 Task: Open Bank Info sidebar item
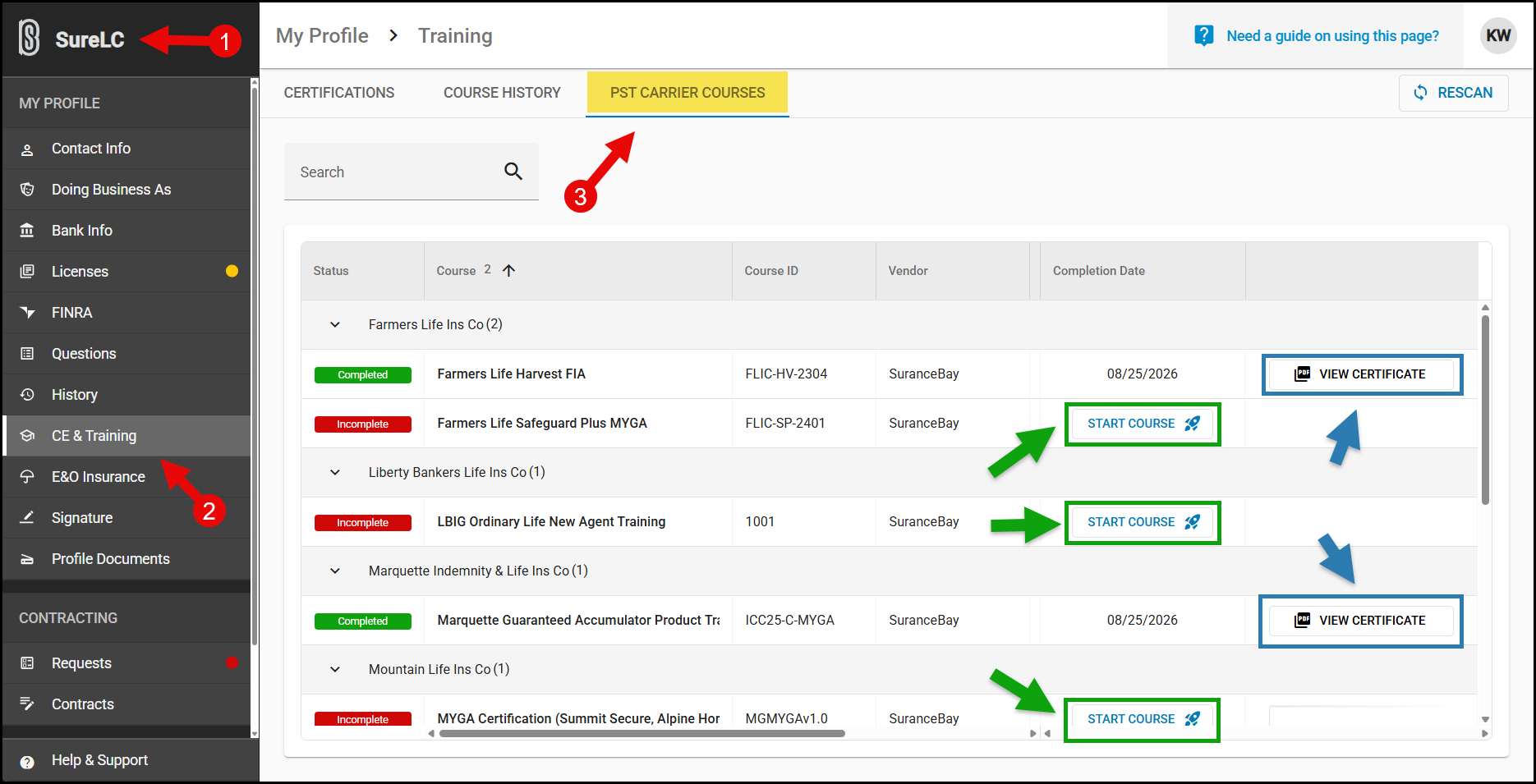click(x=127, y=231)
